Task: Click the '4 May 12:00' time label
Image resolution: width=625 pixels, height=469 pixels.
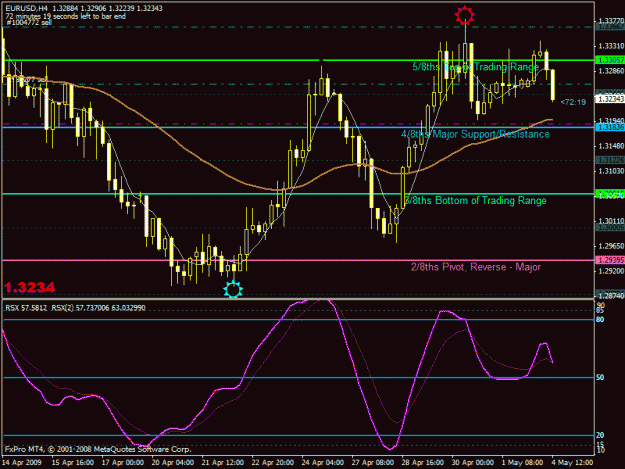Action: [572, 463]
